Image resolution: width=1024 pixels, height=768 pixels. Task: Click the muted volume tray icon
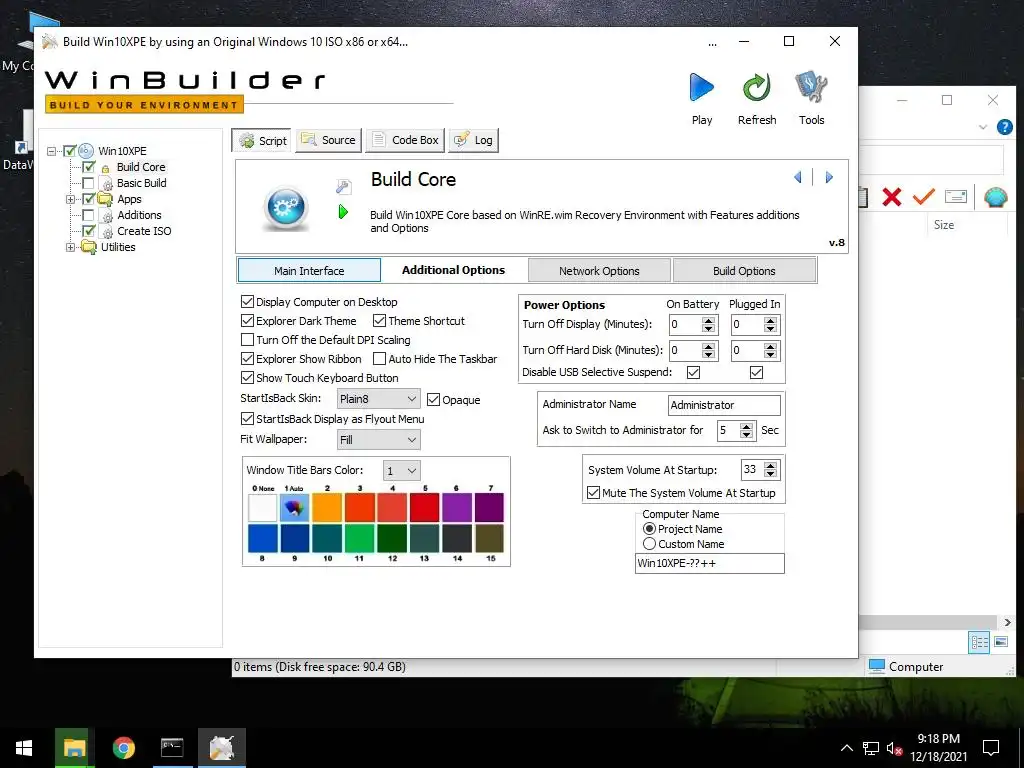point(894,748)
